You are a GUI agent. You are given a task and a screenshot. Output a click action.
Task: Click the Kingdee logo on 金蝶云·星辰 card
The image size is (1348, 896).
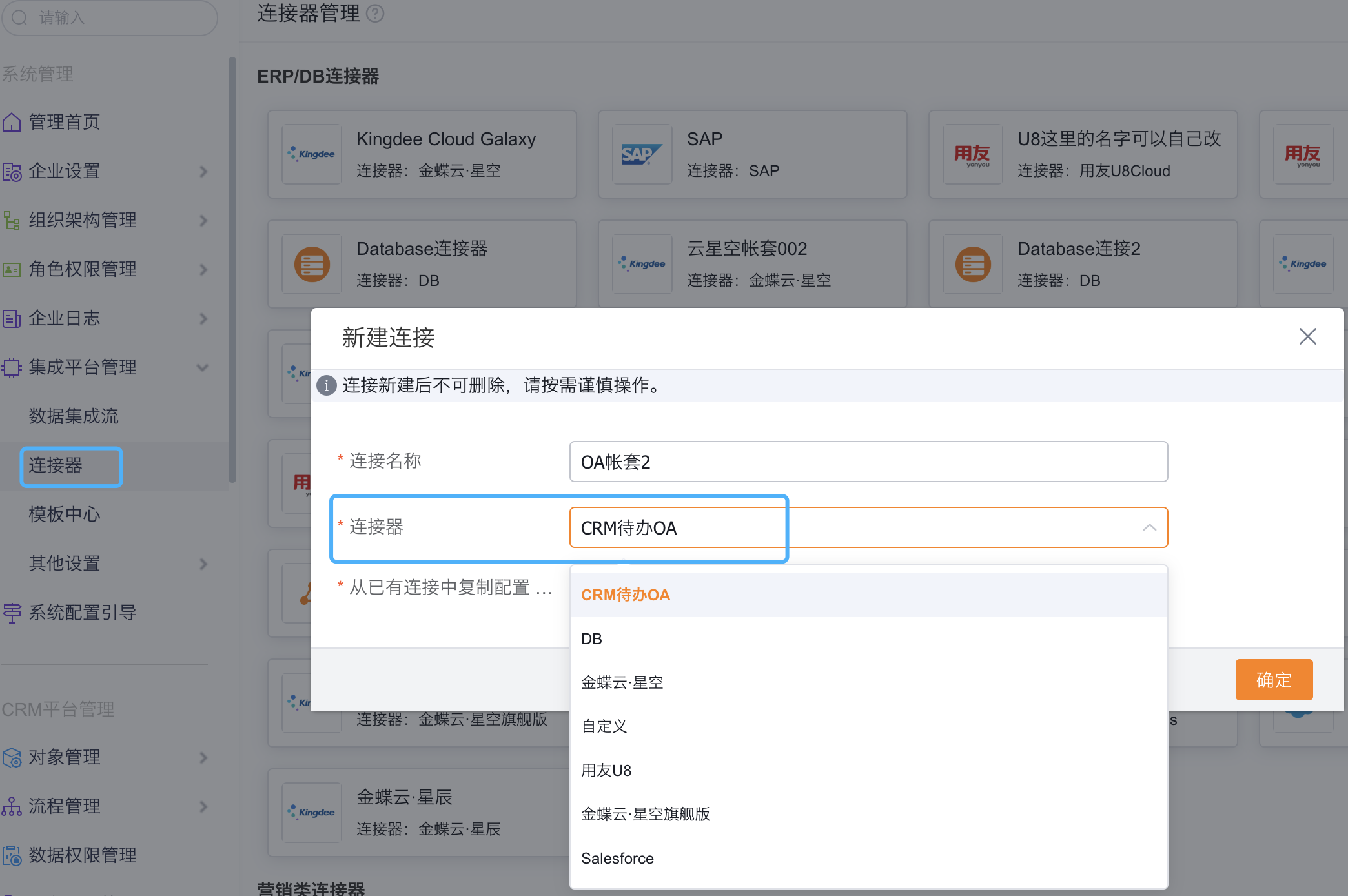point(312,813)
